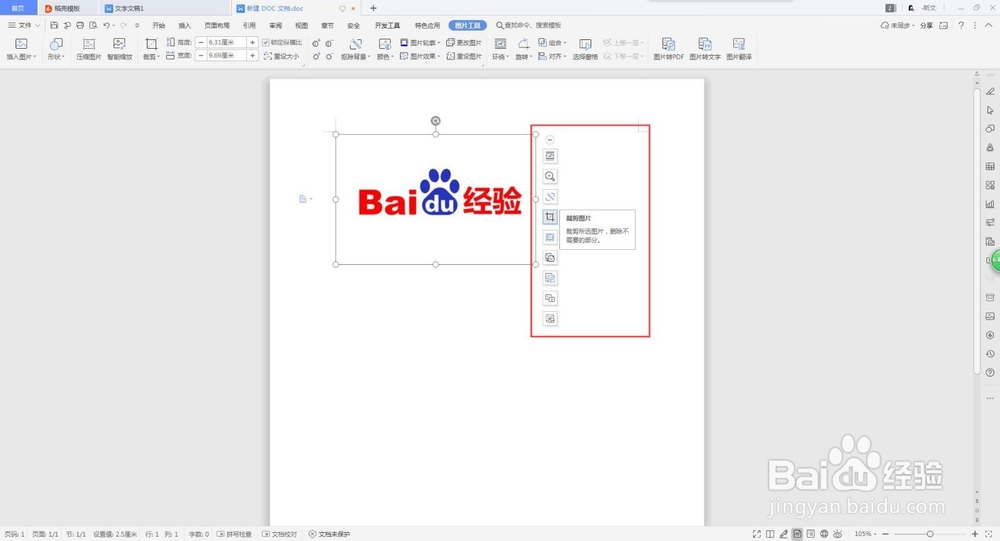Switch to the 审阅 ribbon tab
The width and height of the screenshot is (1000, 541).
275,26
